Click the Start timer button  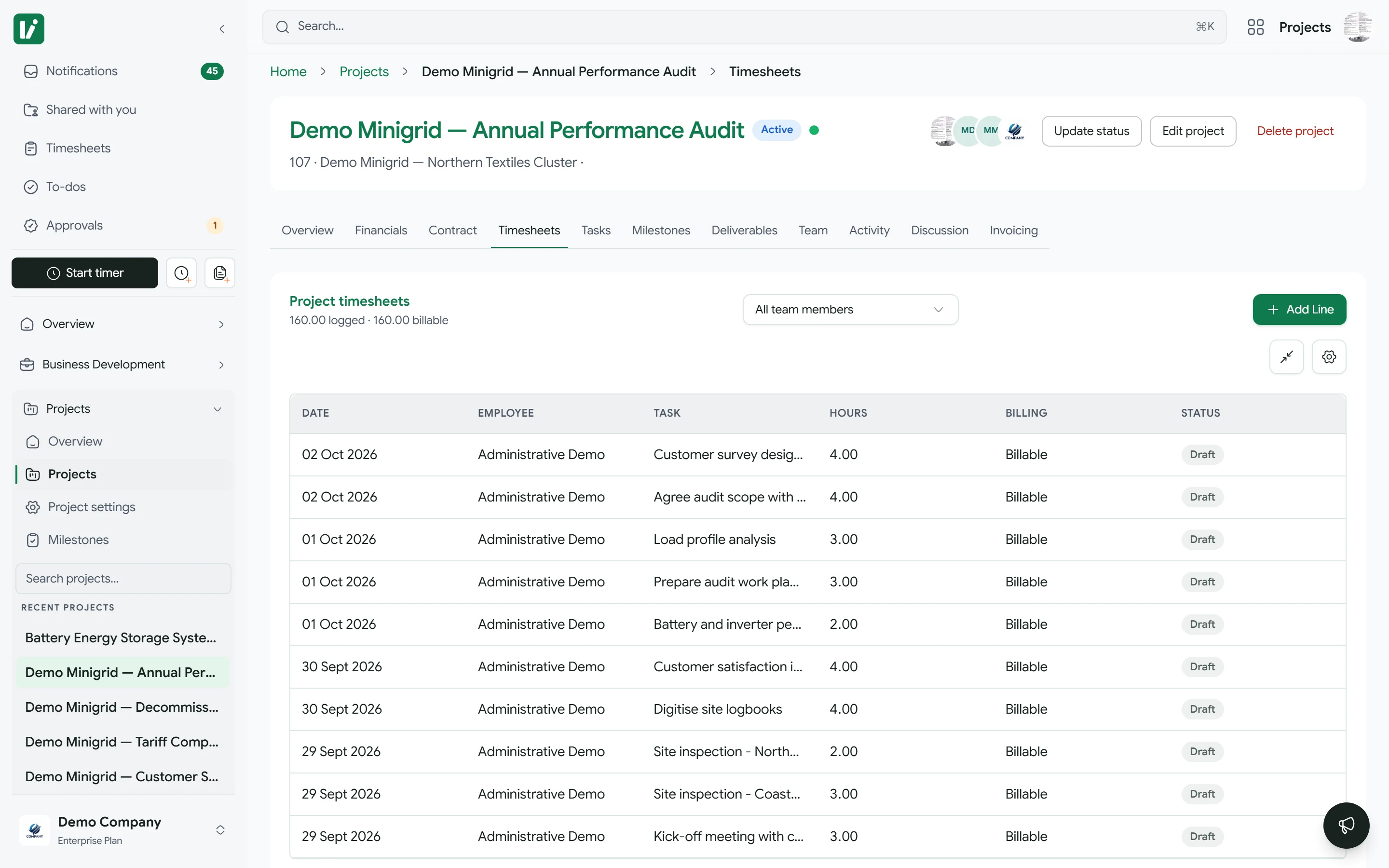tap(85, 272)
